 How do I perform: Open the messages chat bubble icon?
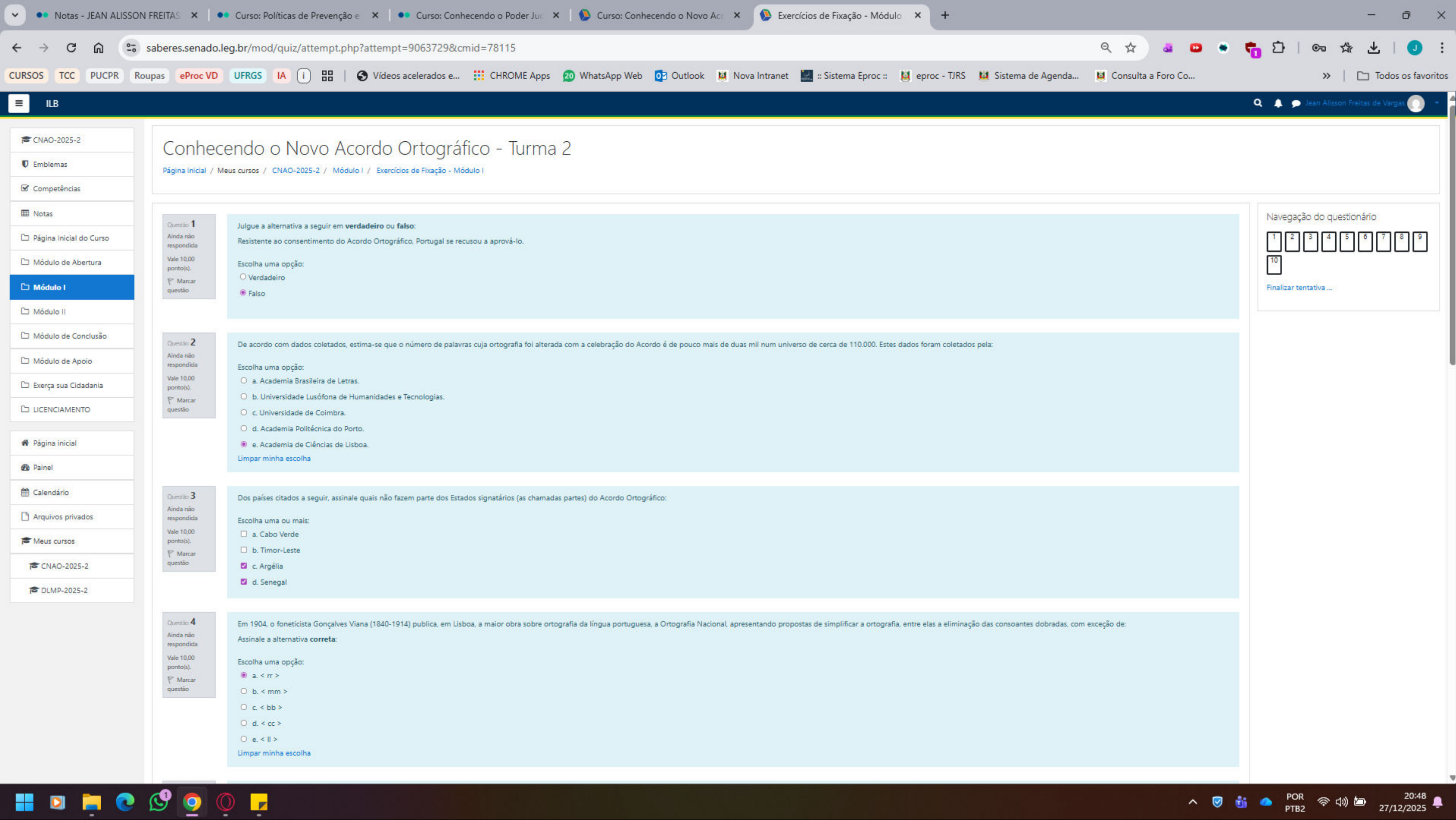click(1296, 103)
